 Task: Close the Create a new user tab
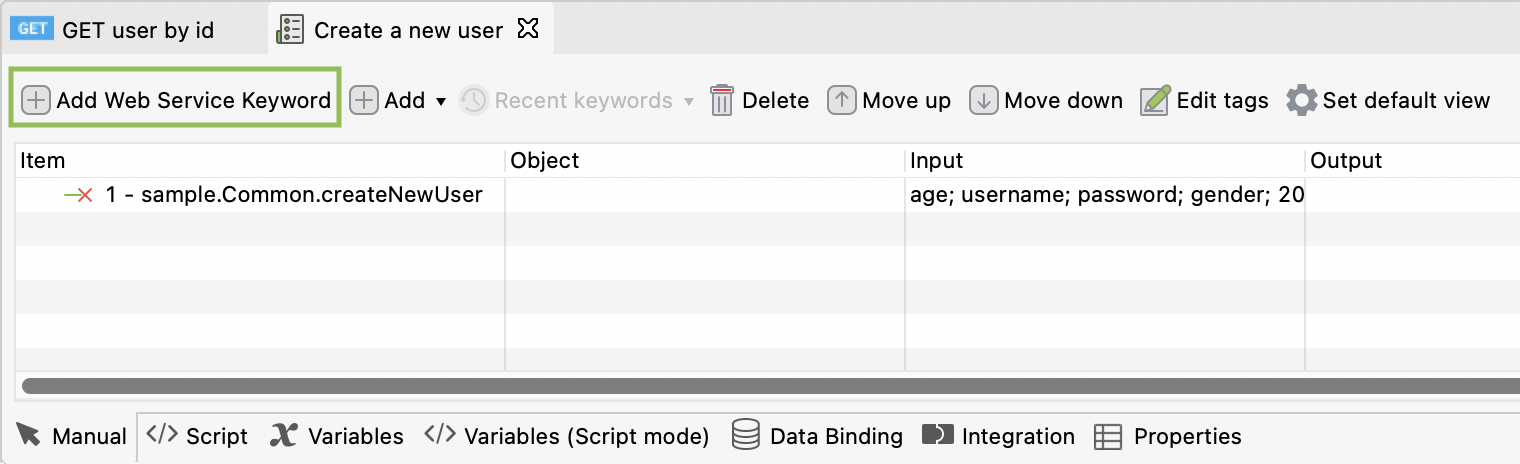click(x=527, y=30)
